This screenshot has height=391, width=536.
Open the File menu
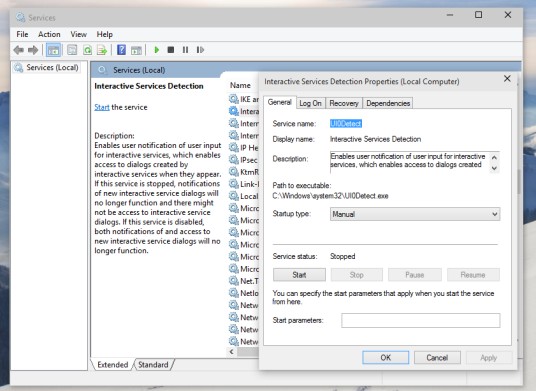tap(22, 34)
